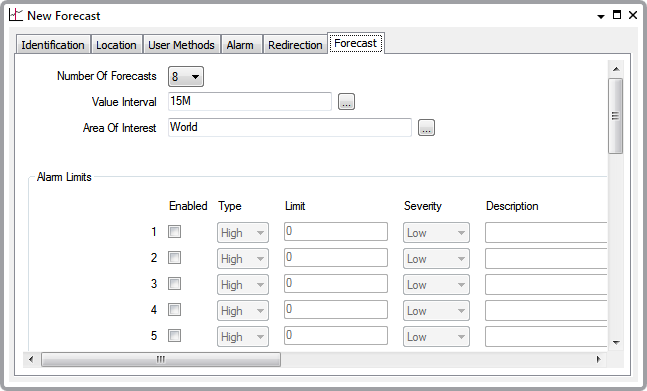Switch to the Identification tab

pos(53,45)
